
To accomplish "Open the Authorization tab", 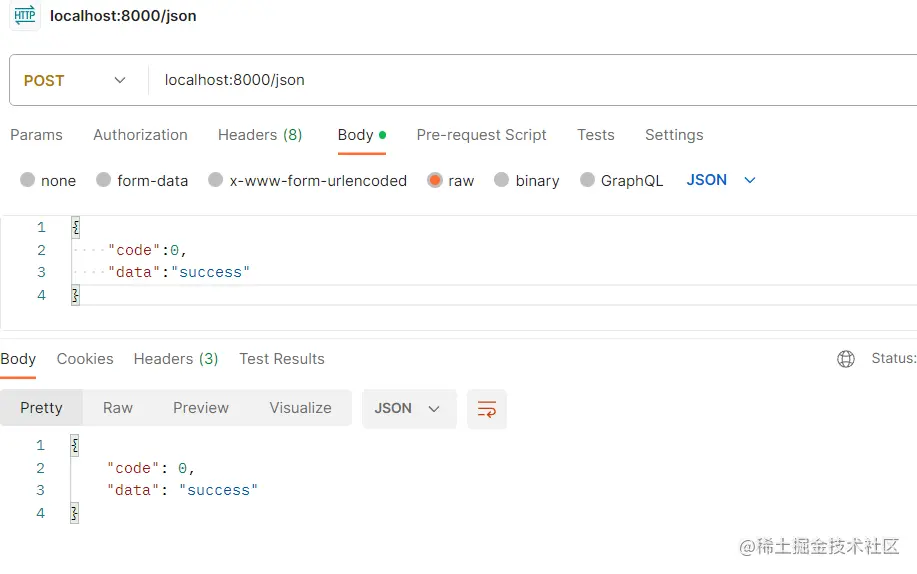I will pyautogui.click(x=140, y=135).
